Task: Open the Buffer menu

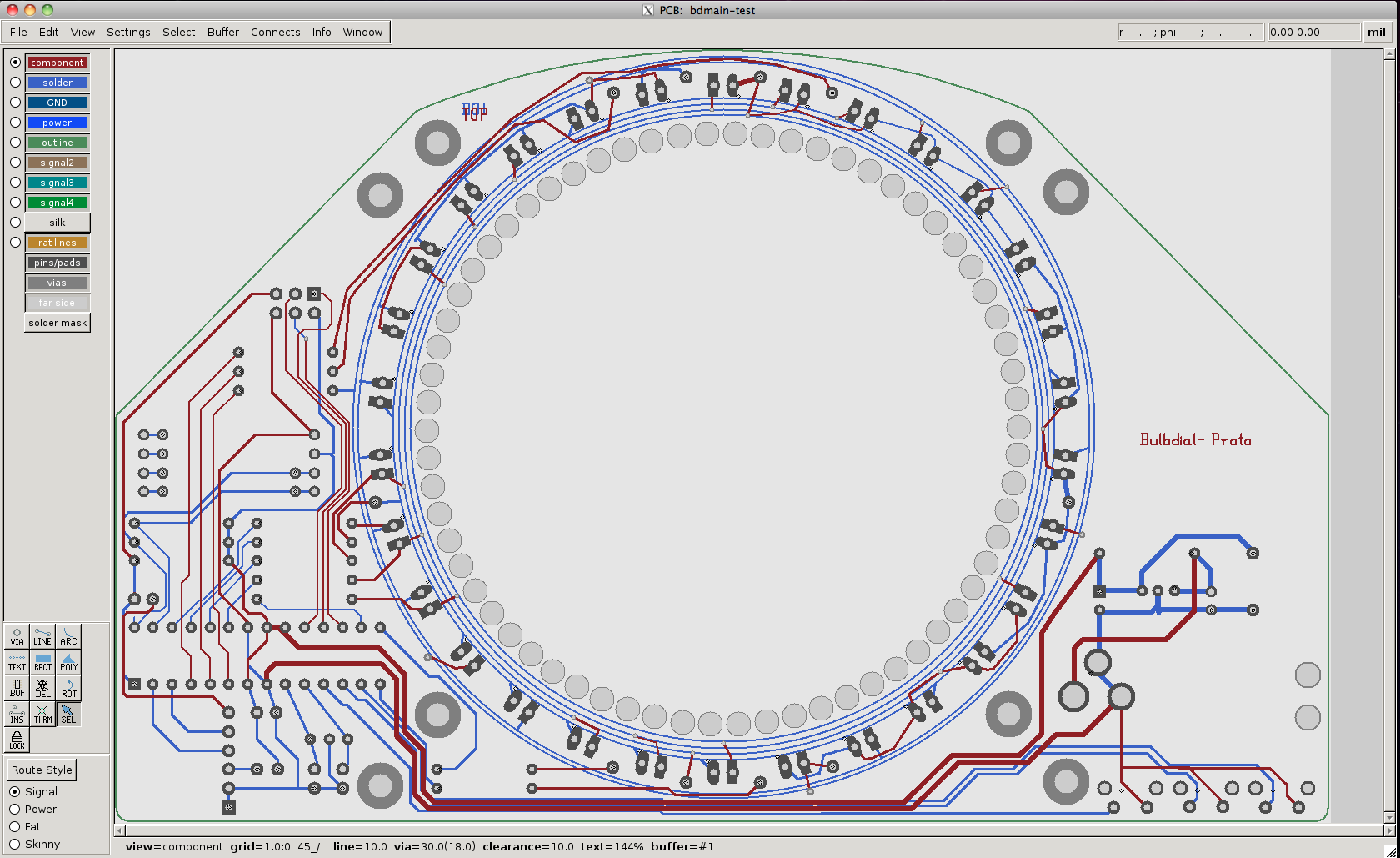Action: 222,32
